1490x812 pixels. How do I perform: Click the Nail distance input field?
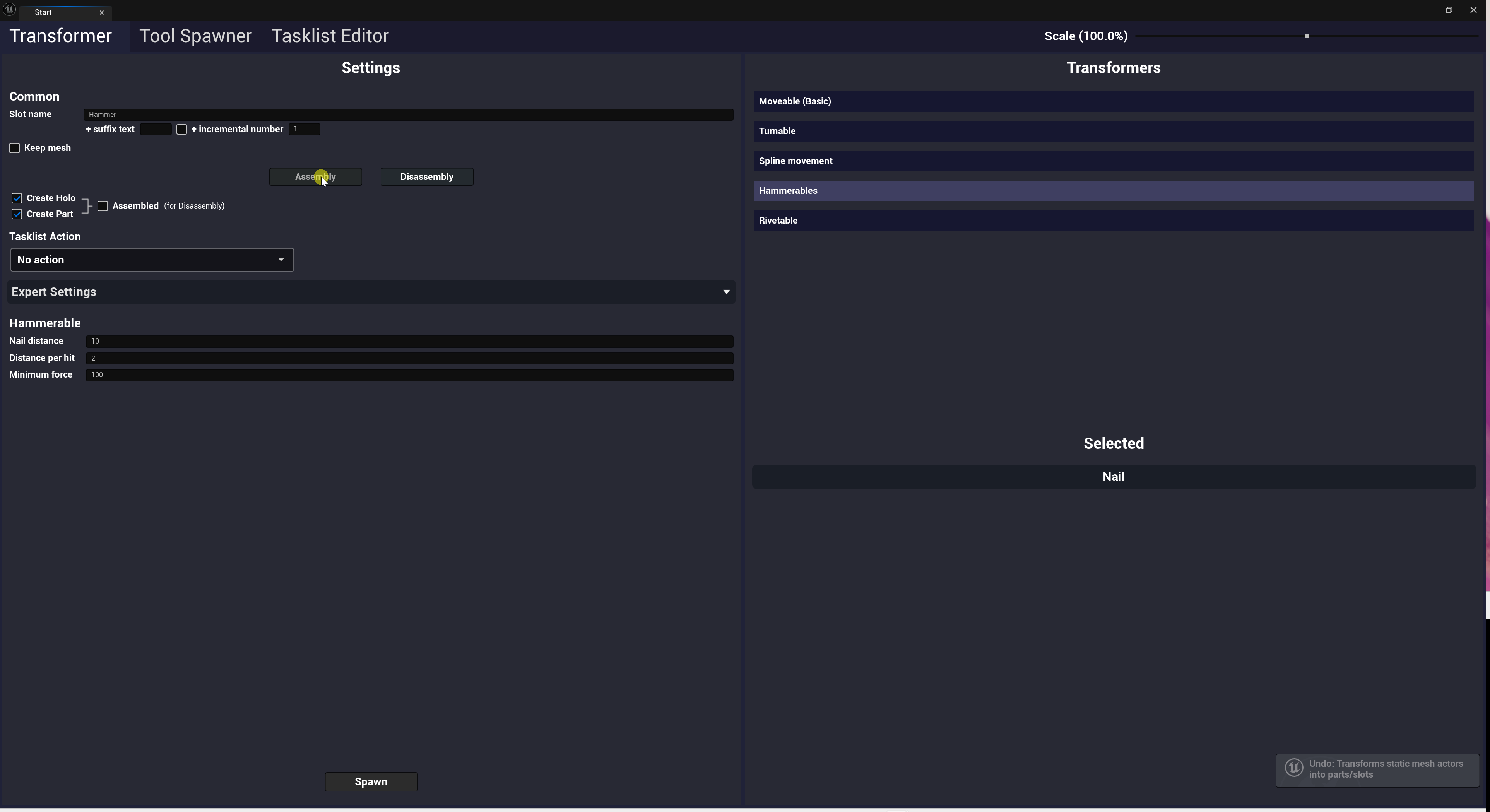(408, 341)
